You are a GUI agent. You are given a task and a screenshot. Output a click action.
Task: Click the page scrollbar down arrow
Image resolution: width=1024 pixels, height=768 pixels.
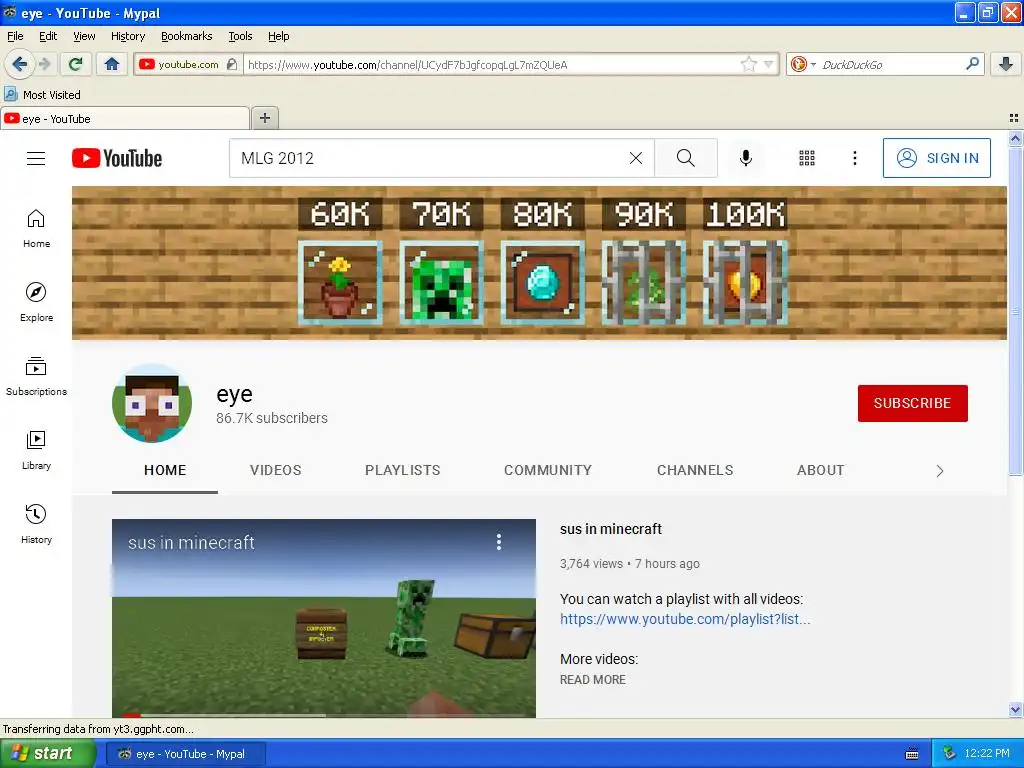[1015, 709]
